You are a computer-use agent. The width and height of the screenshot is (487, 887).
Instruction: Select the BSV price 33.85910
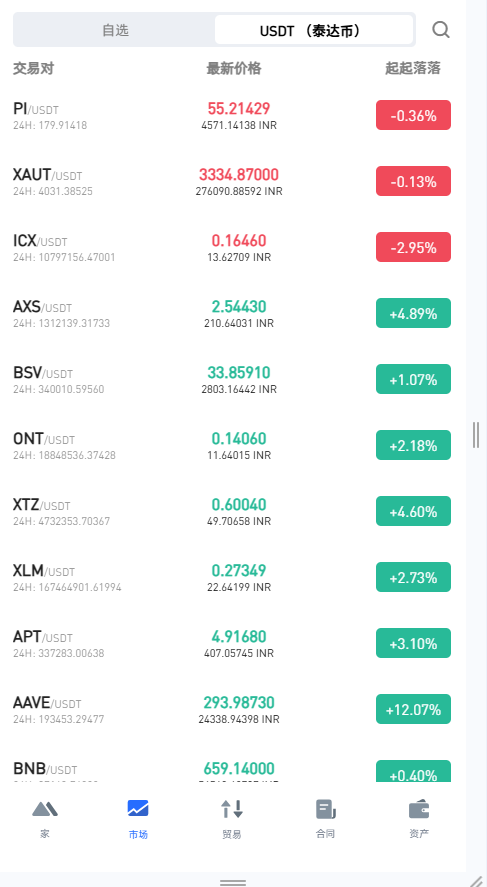(x=239, y=372)
